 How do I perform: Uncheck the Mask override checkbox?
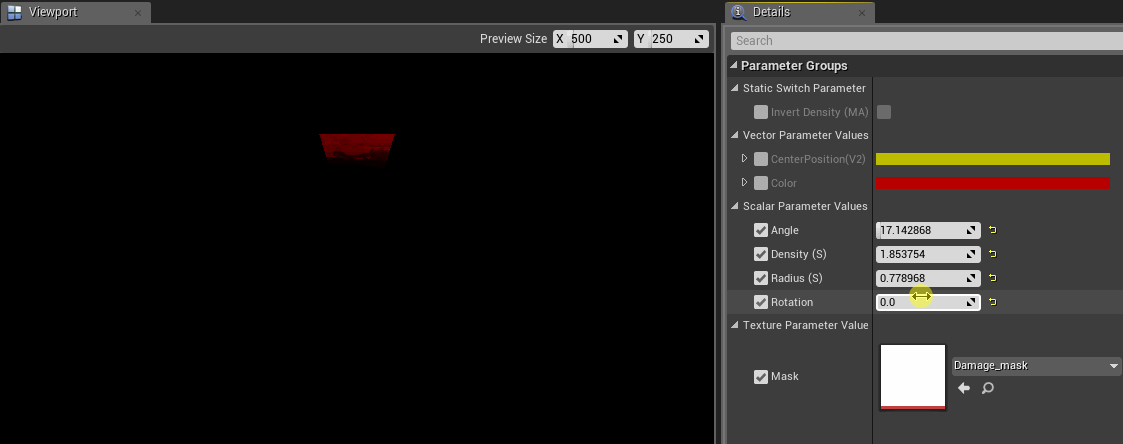click(761, 377)
